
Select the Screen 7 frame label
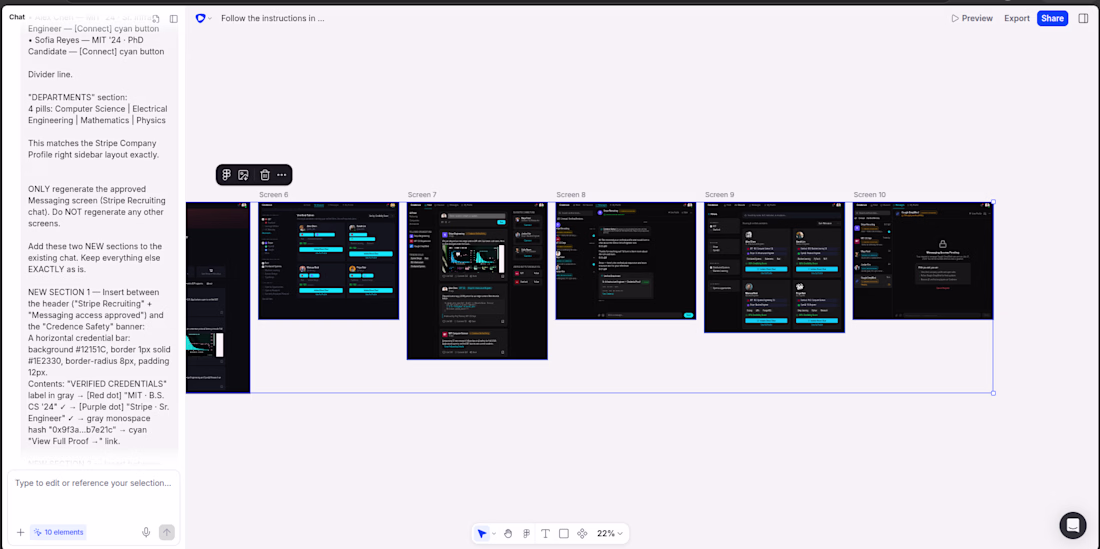click(x=422, y=194)
